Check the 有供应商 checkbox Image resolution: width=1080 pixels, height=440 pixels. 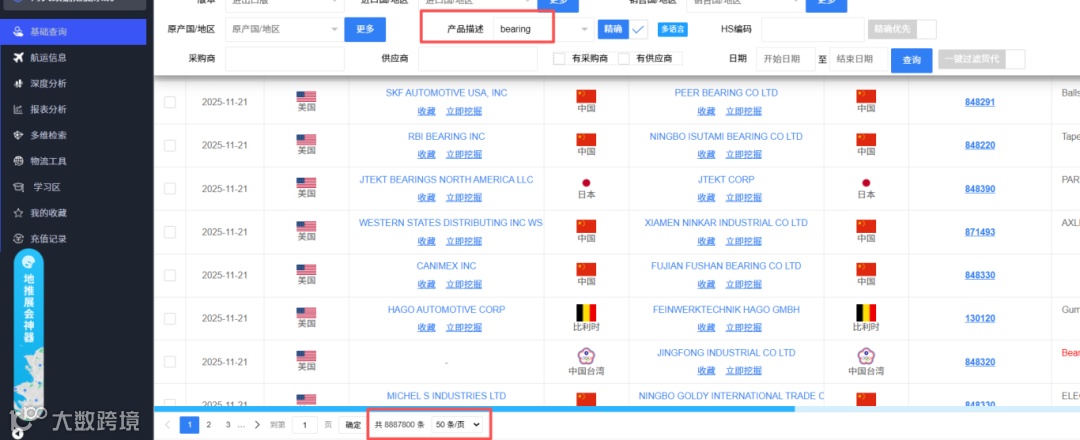pos(623,59)
